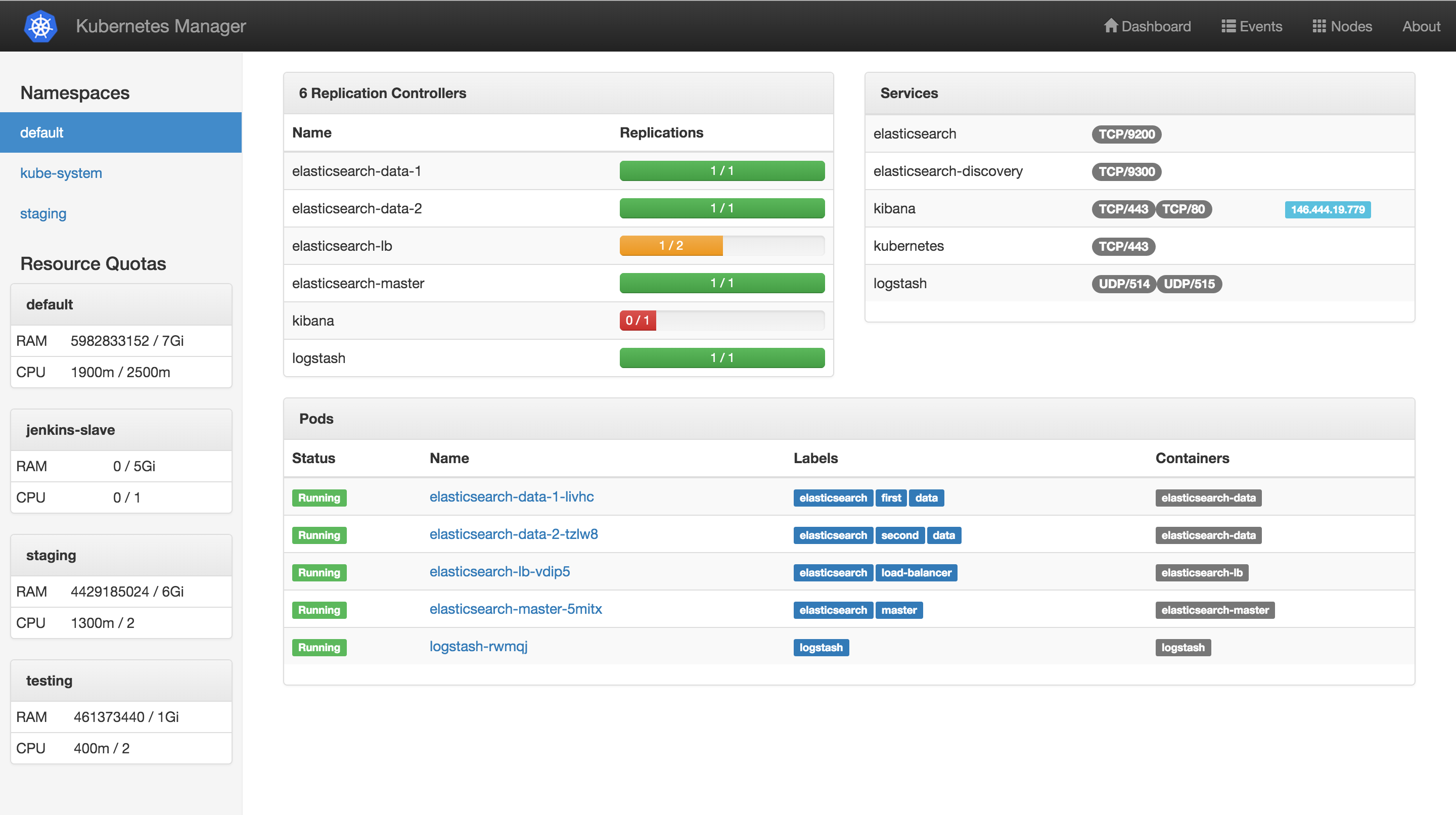Click the kibana external IP badge
The height and width of the screenshot is (815, 1456).
coord(1327,210)
